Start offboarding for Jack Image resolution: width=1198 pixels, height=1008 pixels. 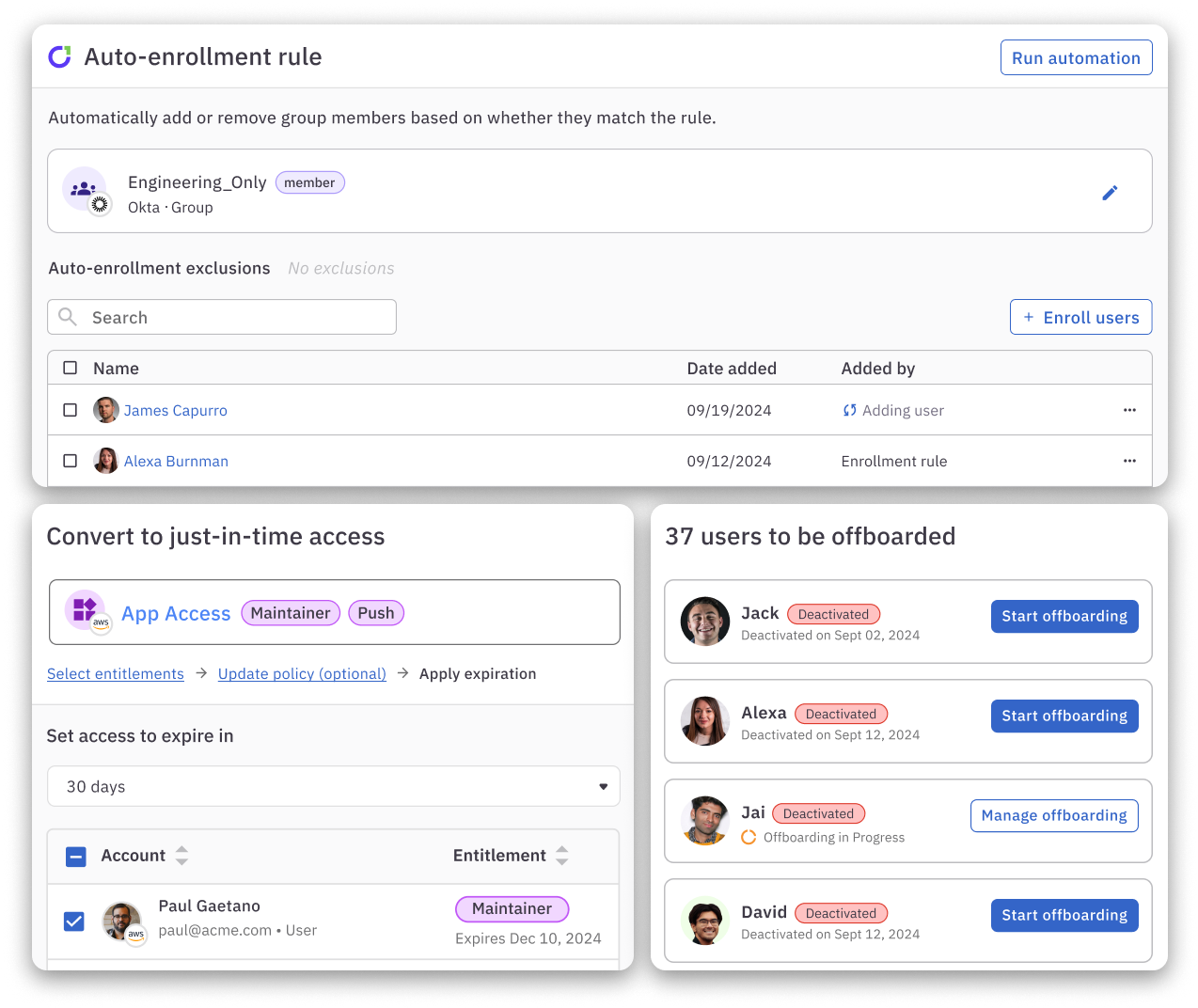1064,616
